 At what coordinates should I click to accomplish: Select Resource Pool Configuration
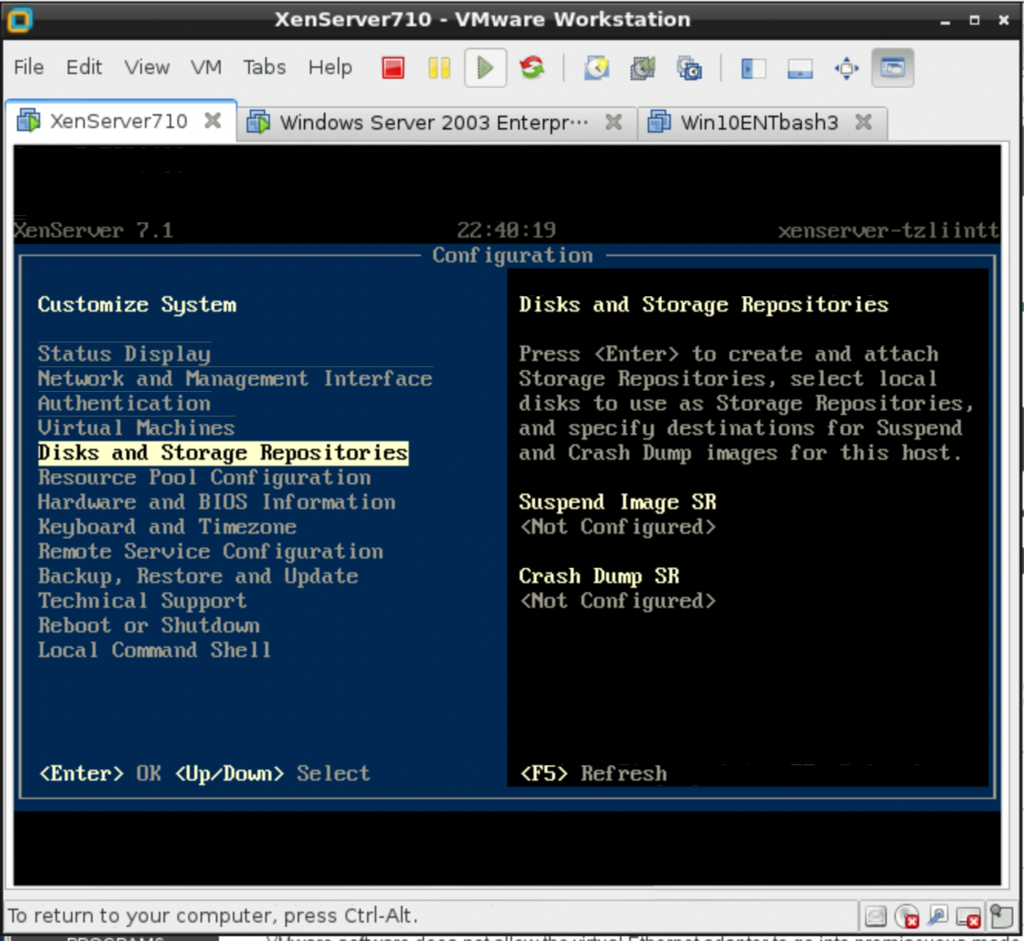coord(204,478)
